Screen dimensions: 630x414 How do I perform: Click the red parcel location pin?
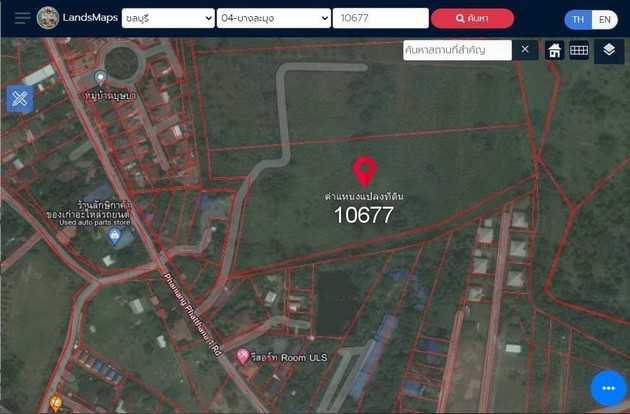click(x=365, y=171)
